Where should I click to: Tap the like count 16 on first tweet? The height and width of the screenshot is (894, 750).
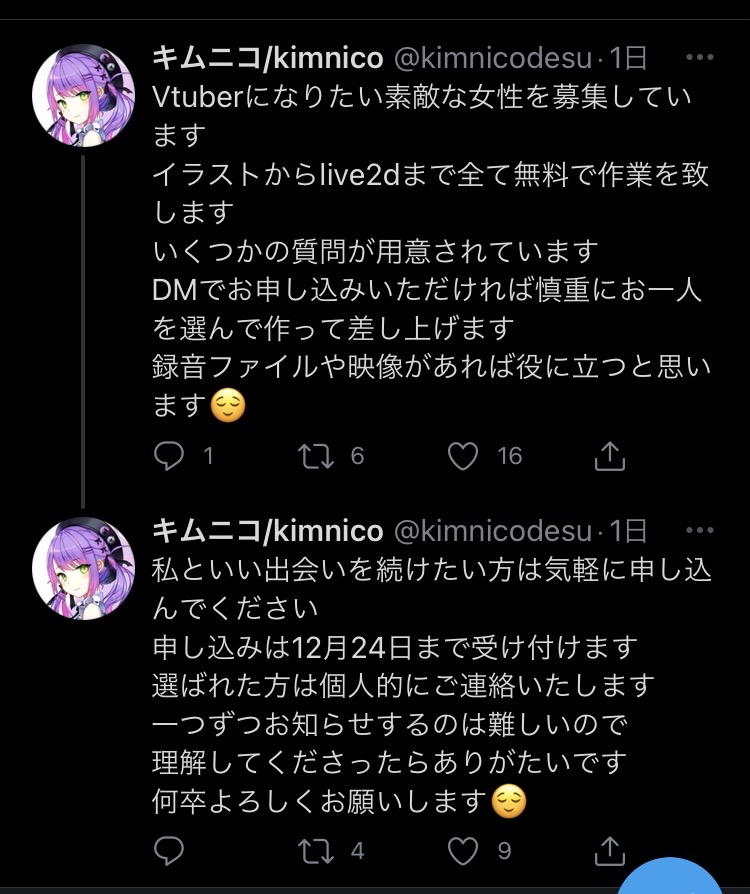click(510, 456)
